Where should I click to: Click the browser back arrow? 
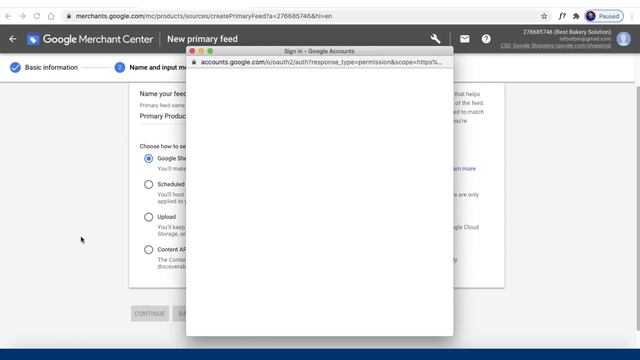click(8, 16)
